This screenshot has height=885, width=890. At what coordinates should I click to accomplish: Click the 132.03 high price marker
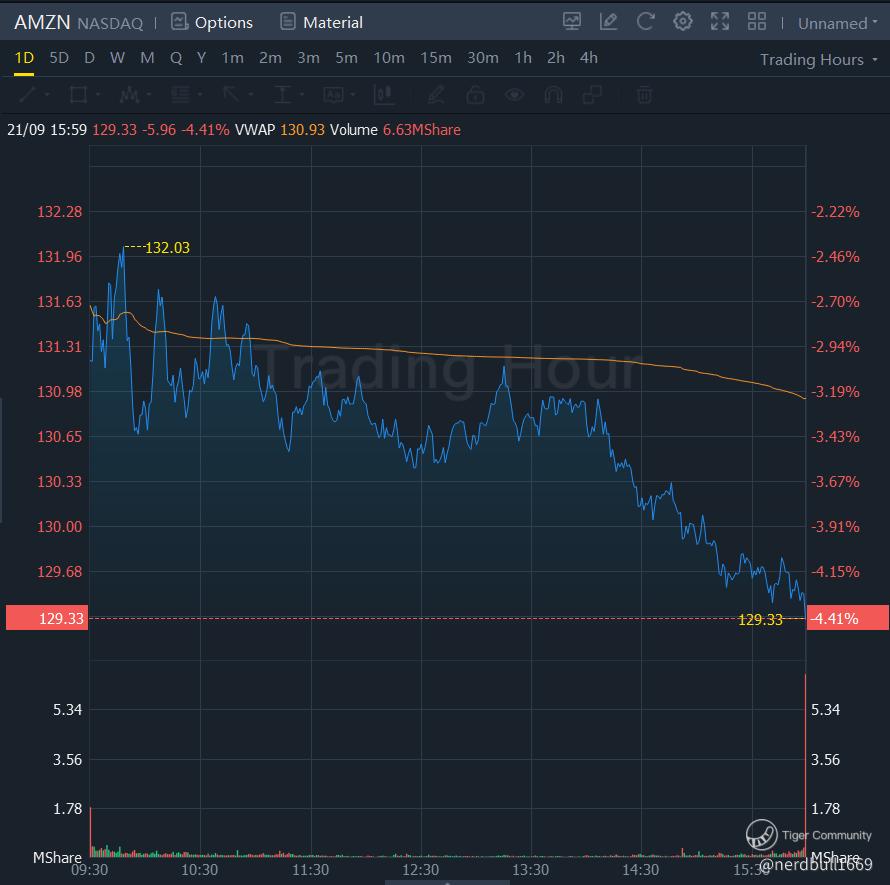(167, 248)
